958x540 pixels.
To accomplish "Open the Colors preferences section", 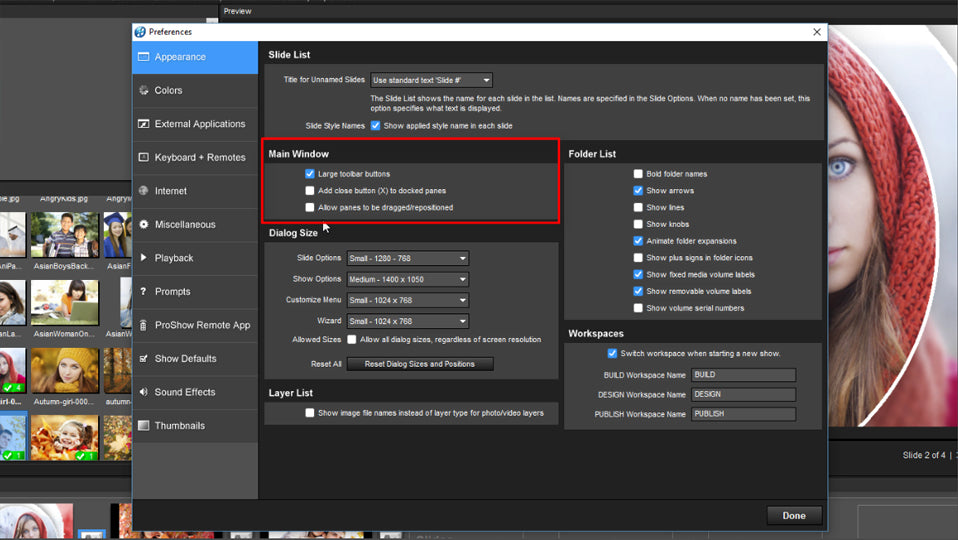I will (x=195, y=90).
